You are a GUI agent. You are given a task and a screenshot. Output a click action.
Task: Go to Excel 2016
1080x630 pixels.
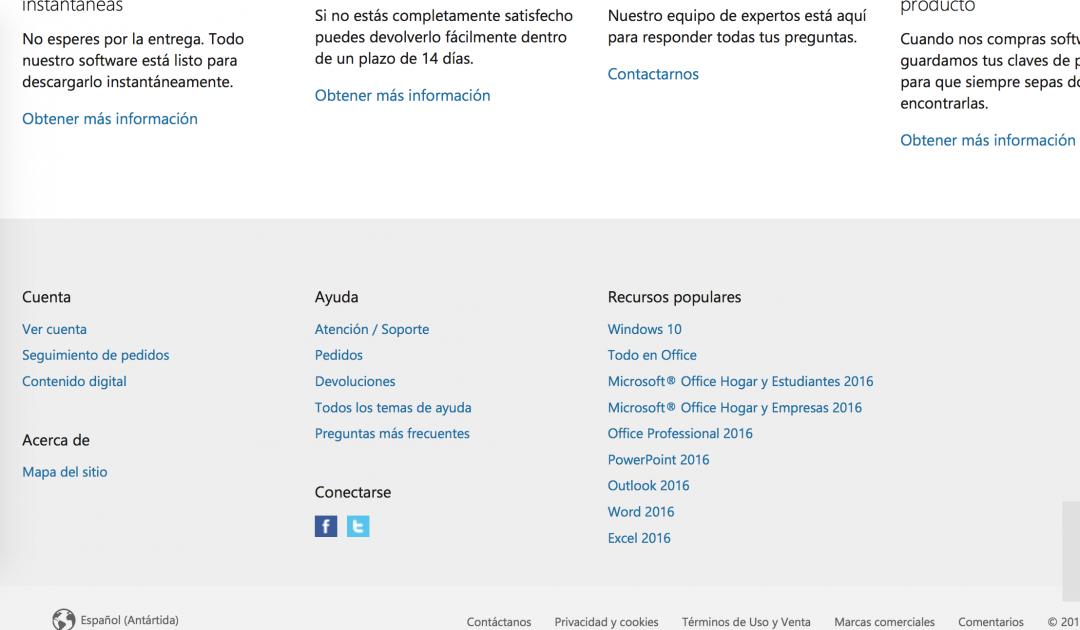(x=638, y=538)
